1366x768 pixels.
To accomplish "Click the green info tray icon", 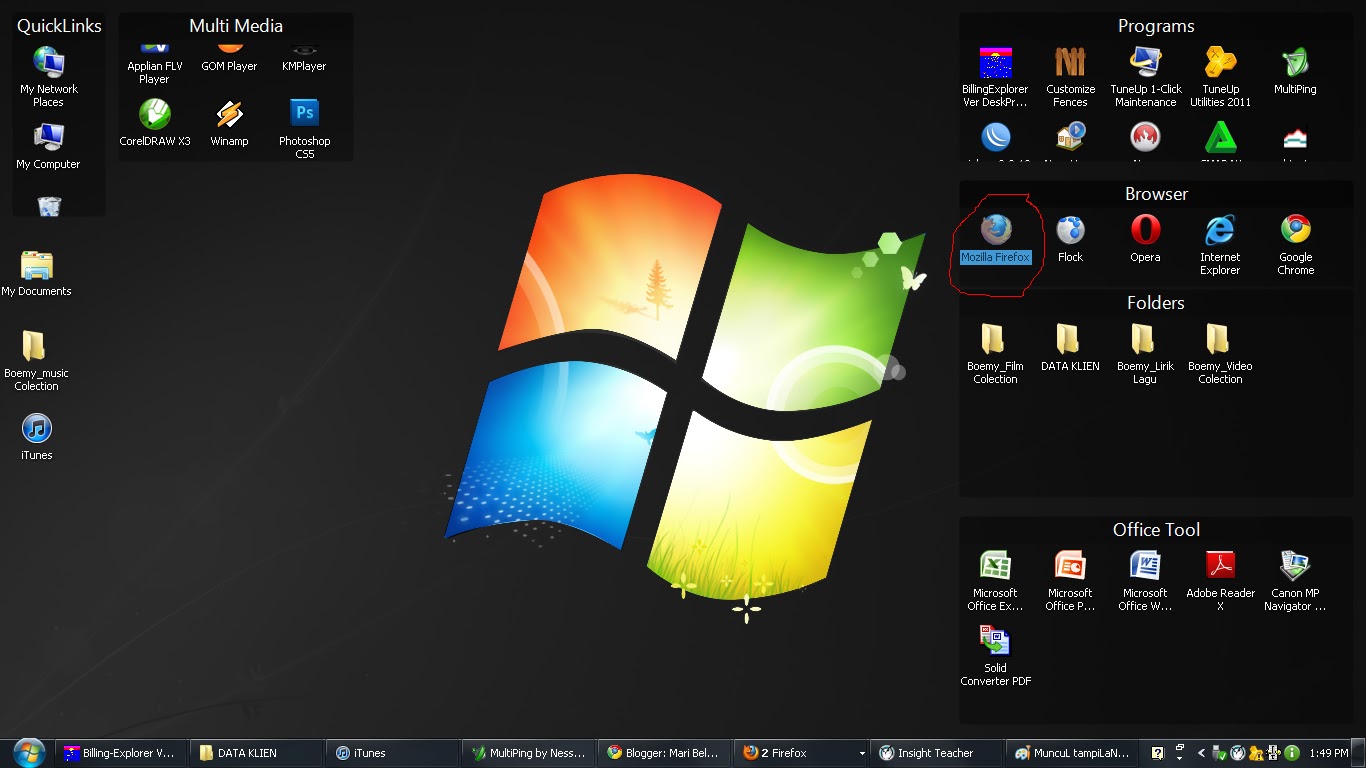I will [x=1292, y=753].
